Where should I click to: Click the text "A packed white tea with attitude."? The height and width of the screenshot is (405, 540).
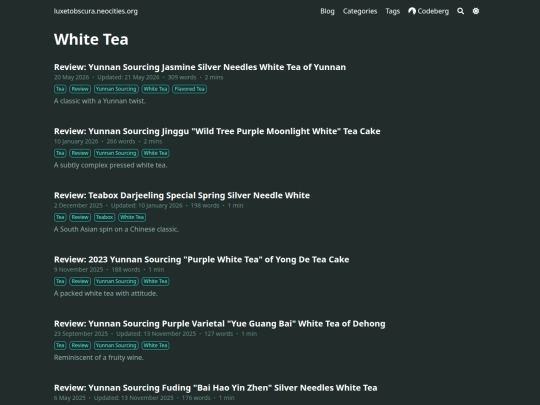pos(106,293)
